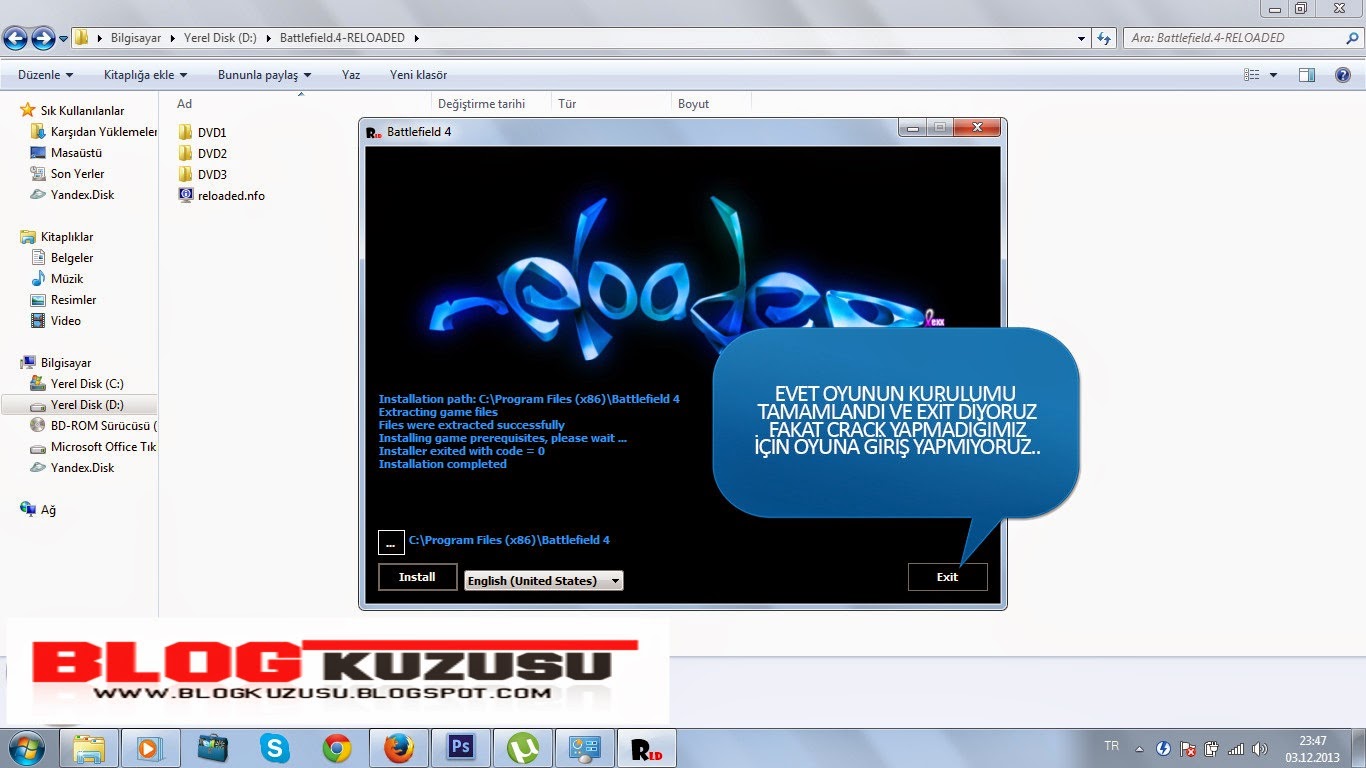Open Firefox from the taskbar
The width and height of the screenshot is (1366, 768).
click(x=398, y=748)
